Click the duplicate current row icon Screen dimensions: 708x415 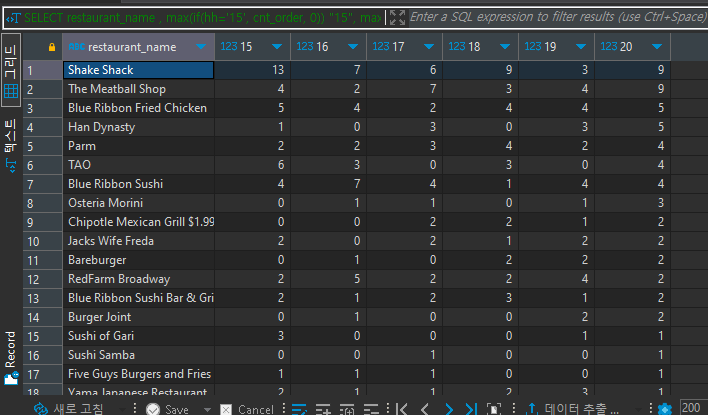347,409
